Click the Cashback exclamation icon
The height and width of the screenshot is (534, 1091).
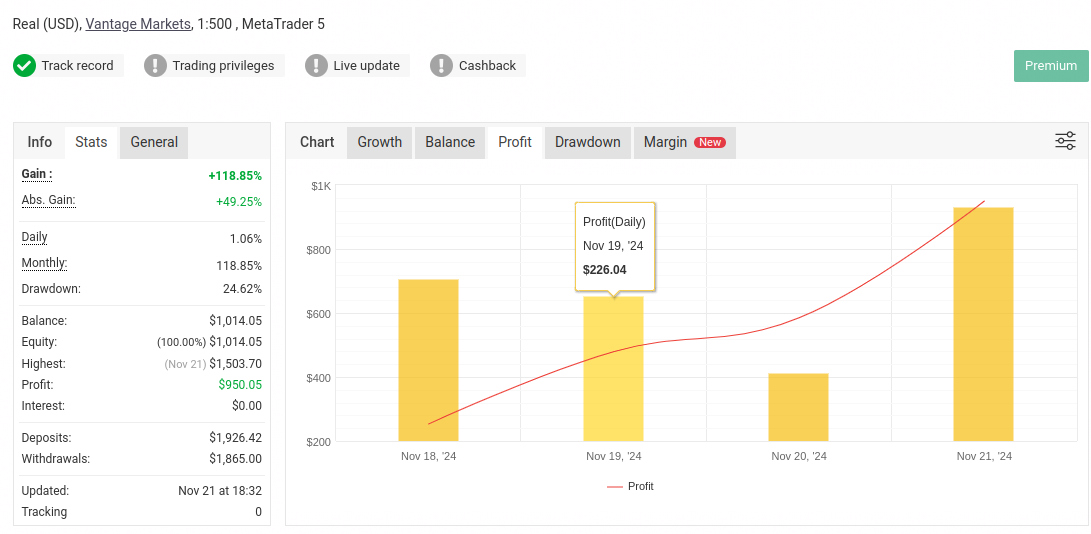(441, 66)
